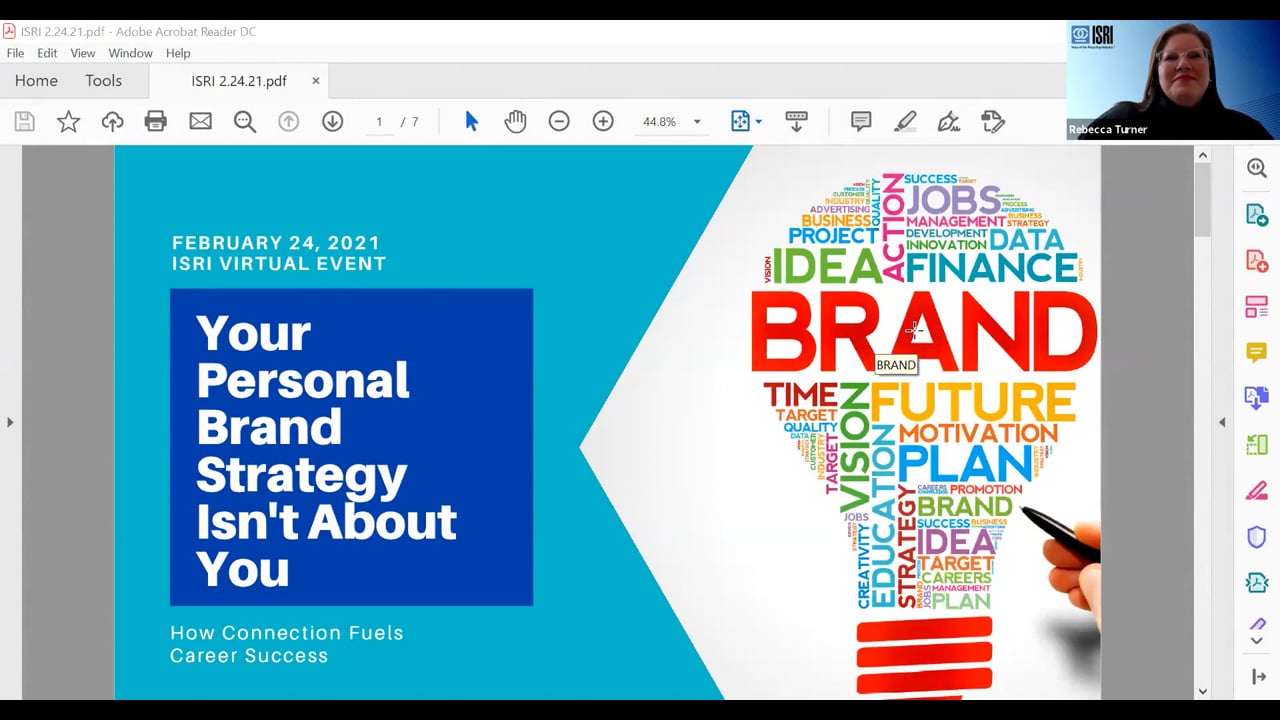This screenshot has width=1280, height=720.
Task: Click Rebecca Turner webcam thumbnail
Action: [1173, 80]
